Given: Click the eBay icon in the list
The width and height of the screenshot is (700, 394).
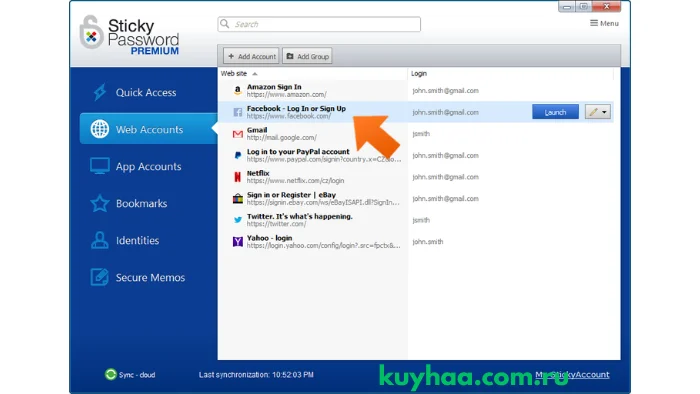Looking at the screenshot, I should 238,199.
